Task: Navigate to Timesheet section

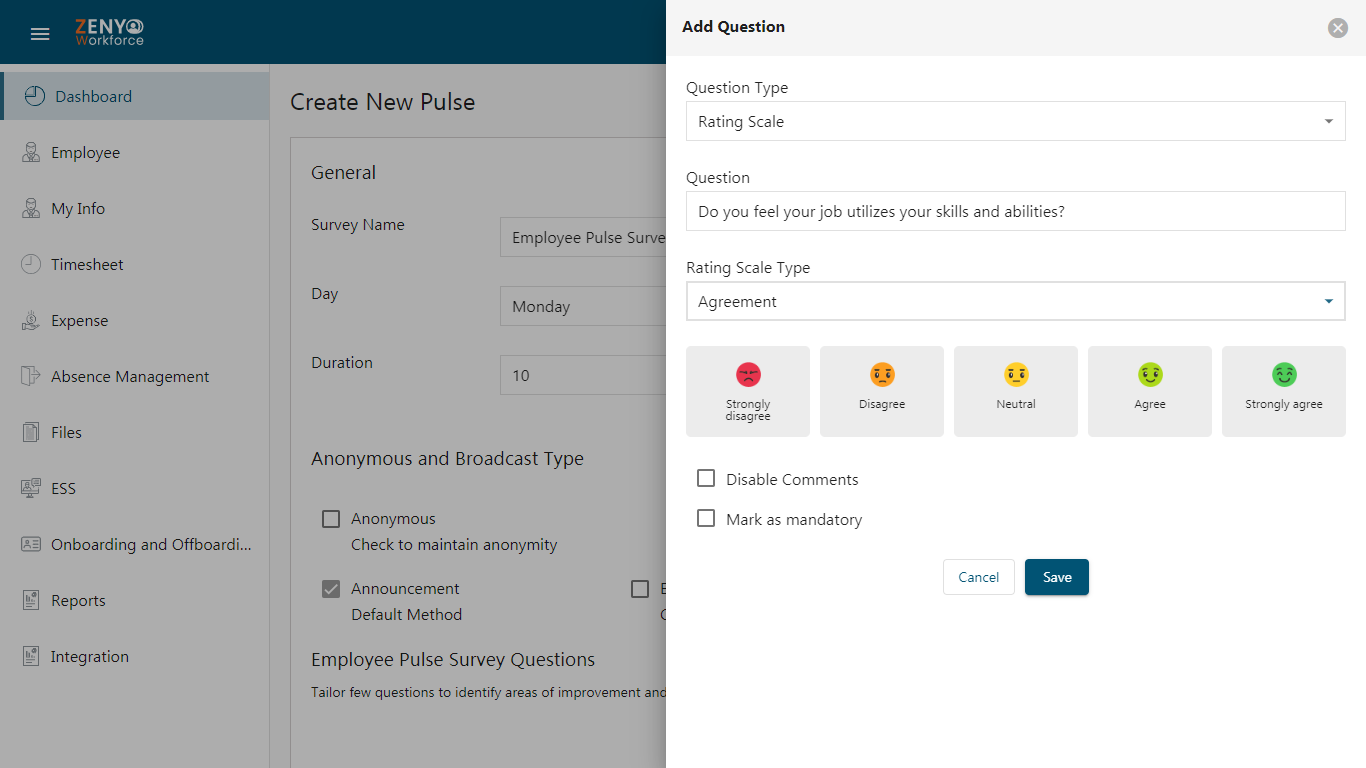Action: (x=135, y=264)
